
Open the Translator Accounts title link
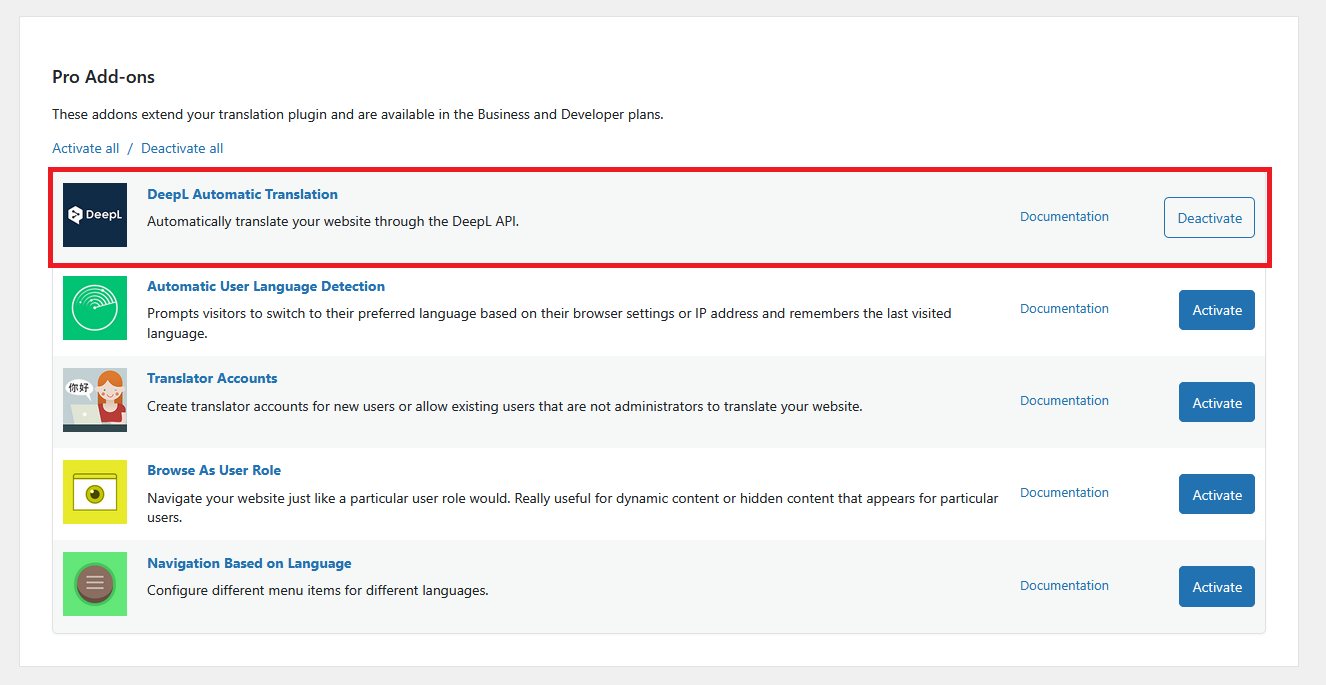click(212, 378)
